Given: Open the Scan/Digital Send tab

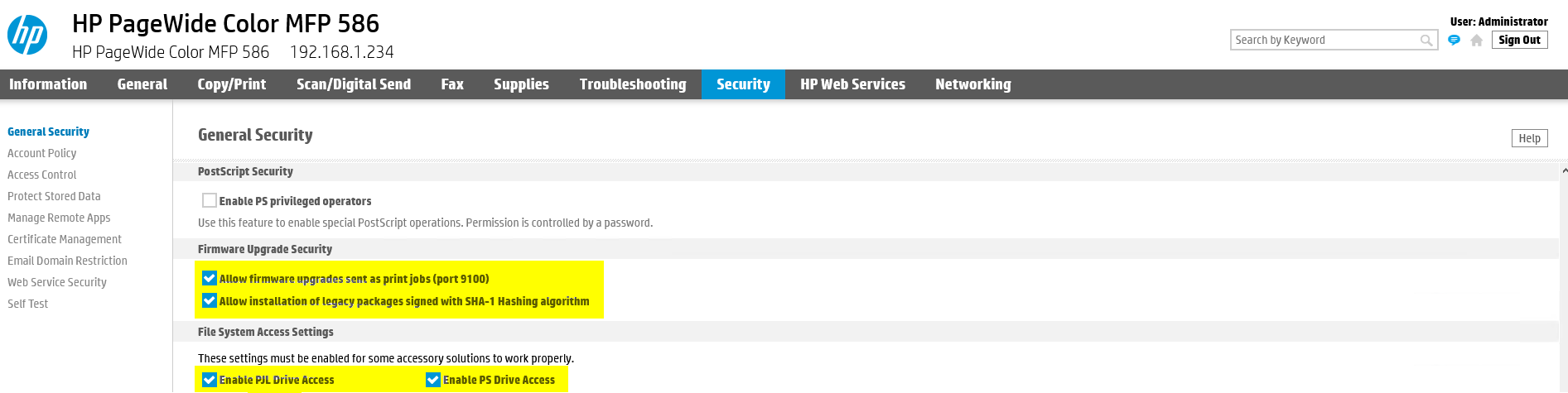Looking at the screenshot, I should [x=354, y=84].
